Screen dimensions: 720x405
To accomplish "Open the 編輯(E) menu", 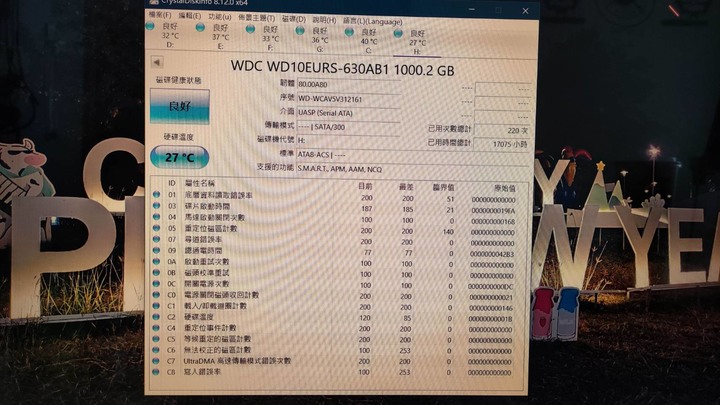I will coord(190,16).
